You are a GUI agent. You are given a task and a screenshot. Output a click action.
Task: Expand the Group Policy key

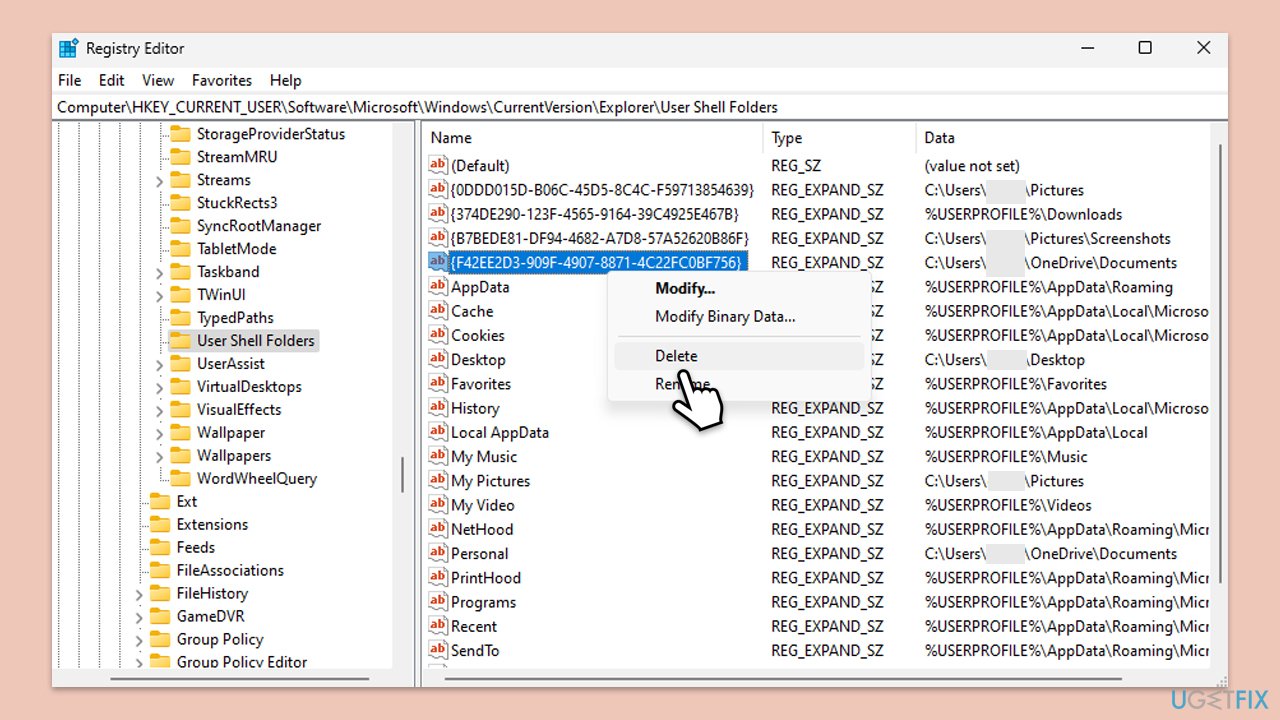coord(139,640)
